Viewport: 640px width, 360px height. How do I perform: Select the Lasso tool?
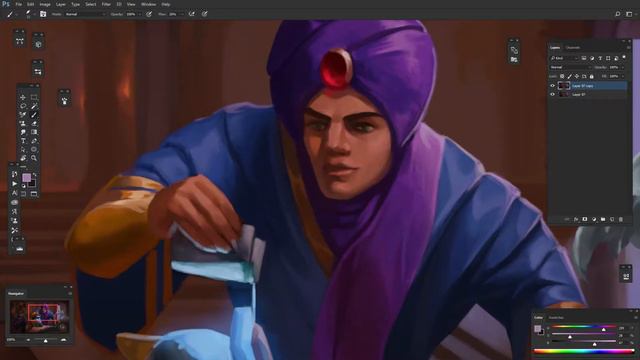point(23,106)
